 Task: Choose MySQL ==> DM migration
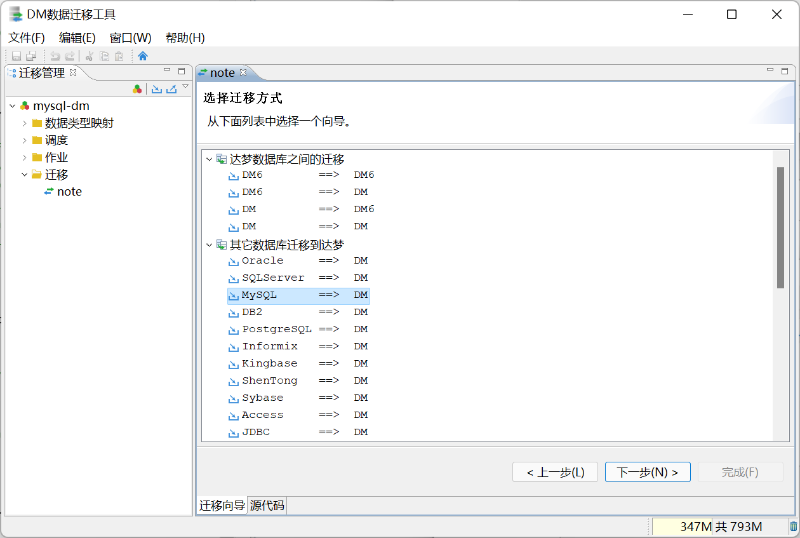click(x=298, y=295)
